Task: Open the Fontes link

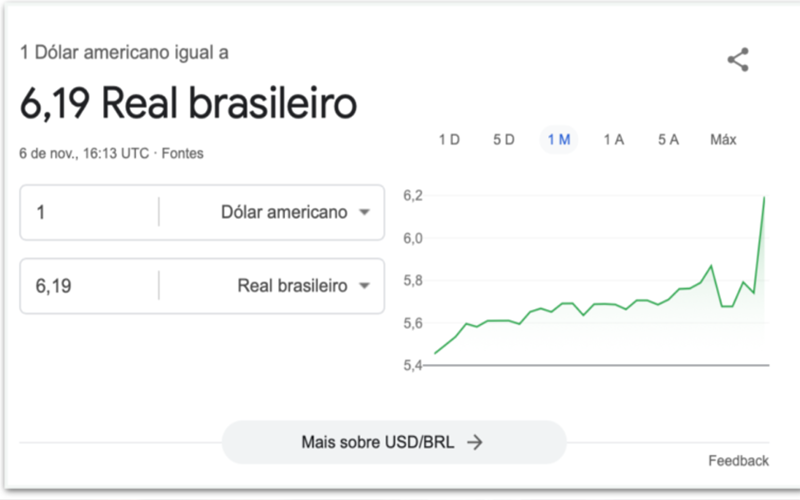Action: [184, 154]
